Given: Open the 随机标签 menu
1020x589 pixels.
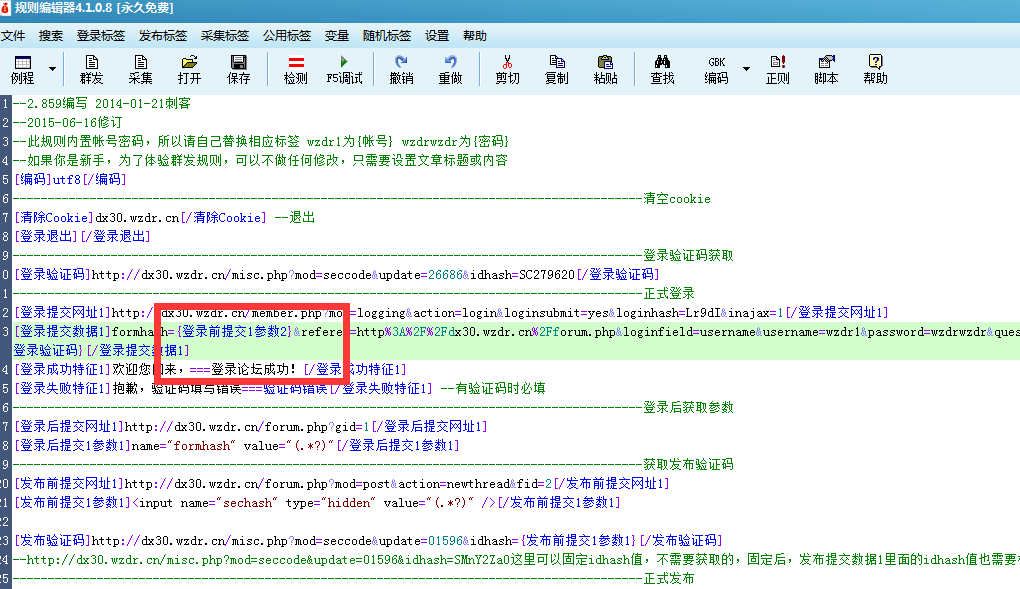Looking at the screenshot, I should [x=387, y=35].
